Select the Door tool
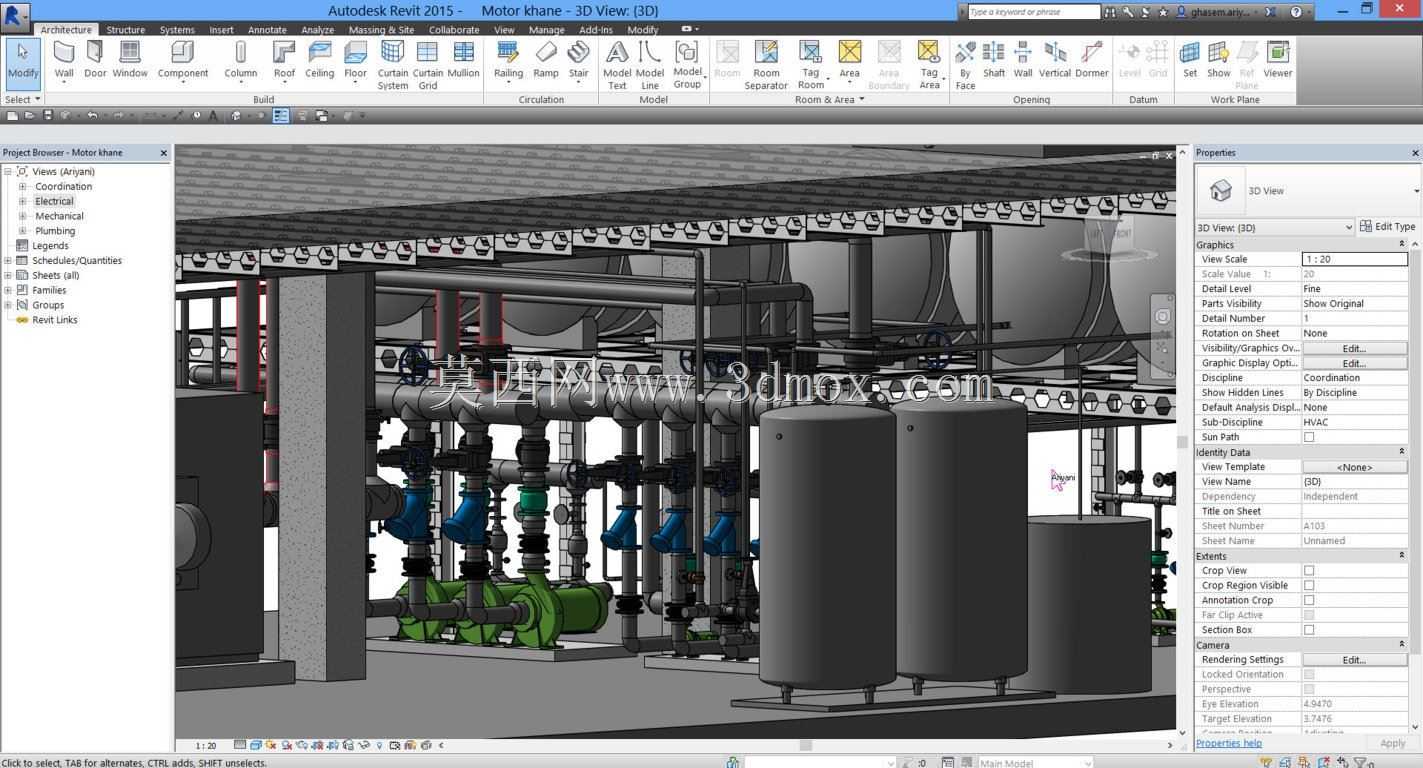 point(95,60)
